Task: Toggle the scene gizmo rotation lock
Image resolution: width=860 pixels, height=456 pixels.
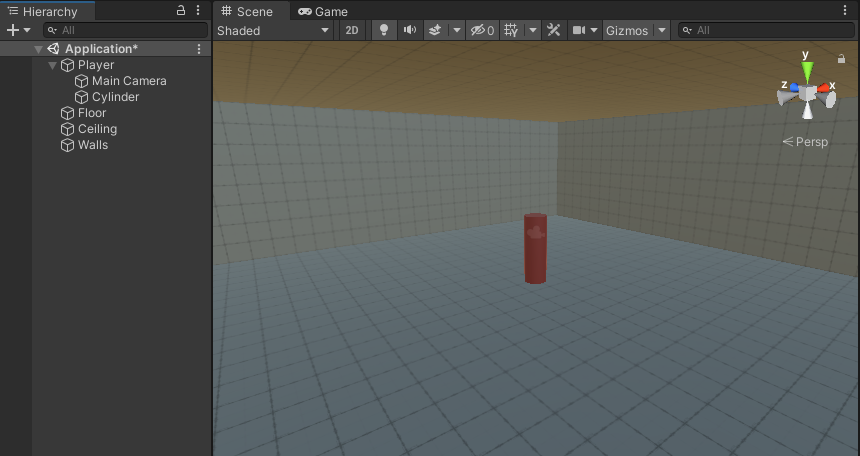Action: point(841,58)
